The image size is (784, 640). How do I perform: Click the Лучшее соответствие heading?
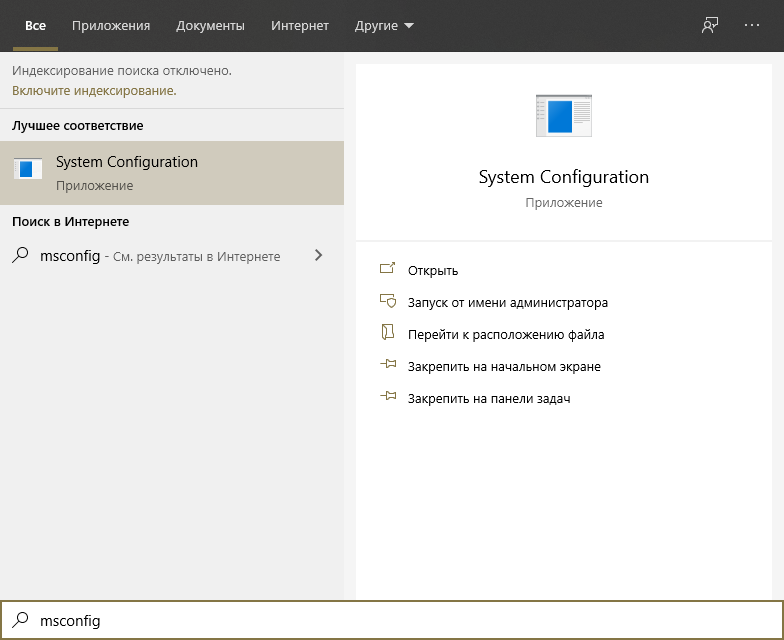click(78, 126)
